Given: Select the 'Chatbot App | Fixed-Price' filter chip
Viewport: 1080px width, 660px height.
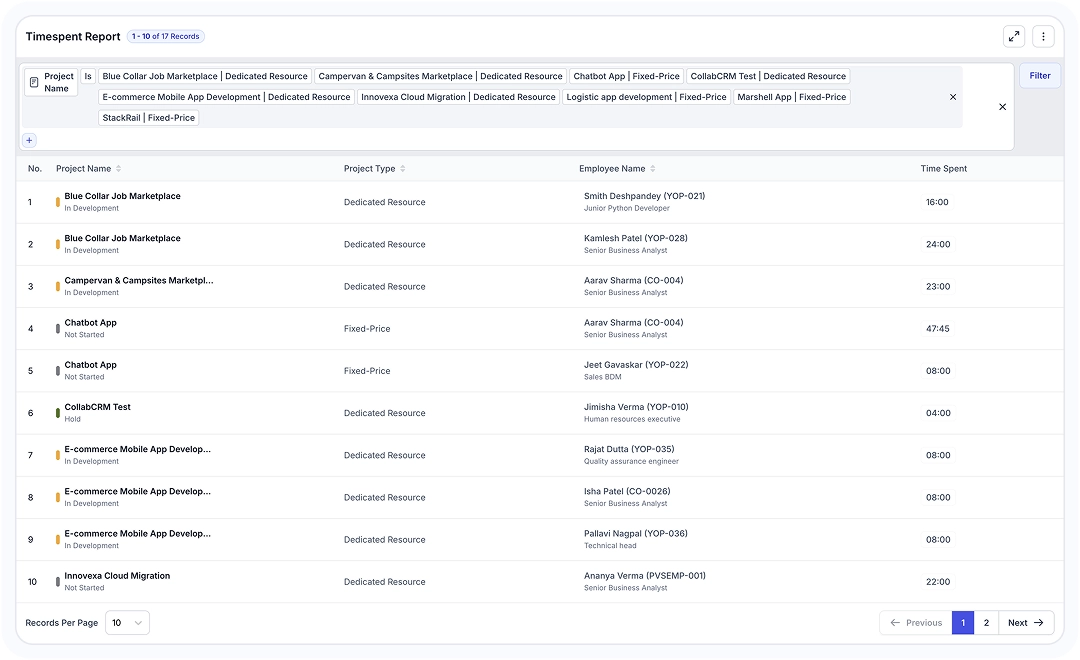Looking at the screenshot, I should click(627, 75).
